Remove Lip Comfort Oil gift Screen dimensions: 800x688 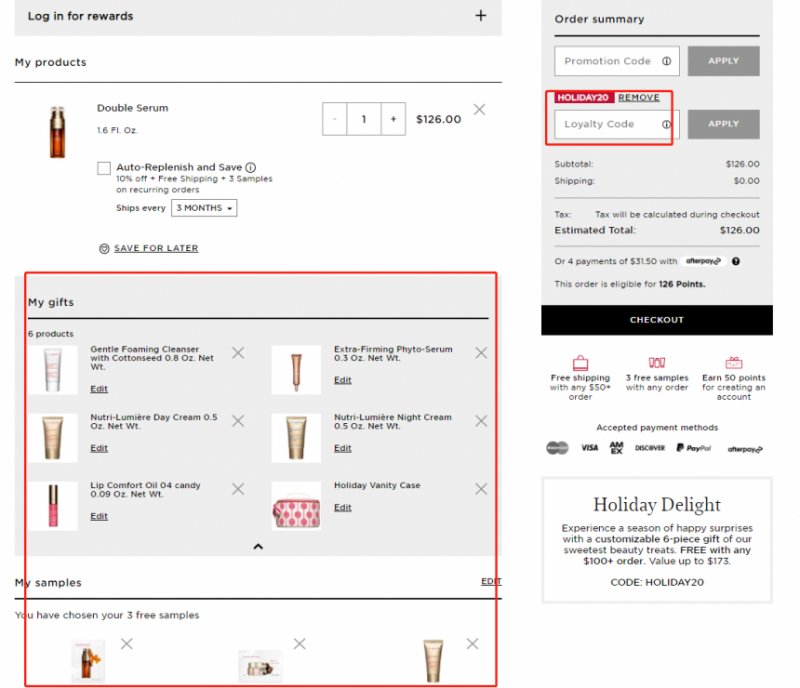(x=238, y=489)
